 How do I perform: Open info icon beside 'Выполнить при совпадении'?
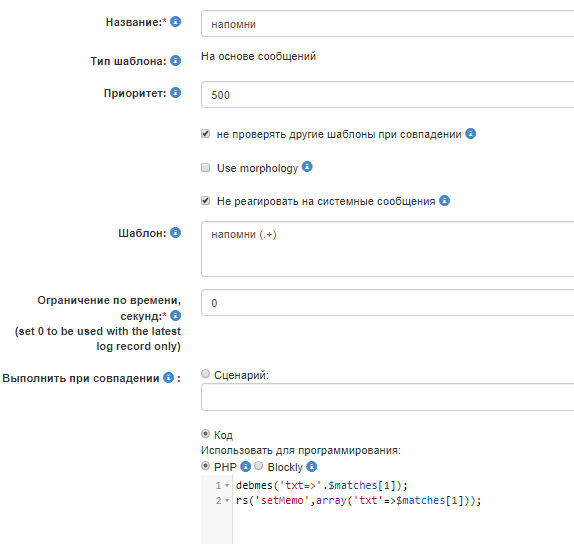[x=168, y=377]
